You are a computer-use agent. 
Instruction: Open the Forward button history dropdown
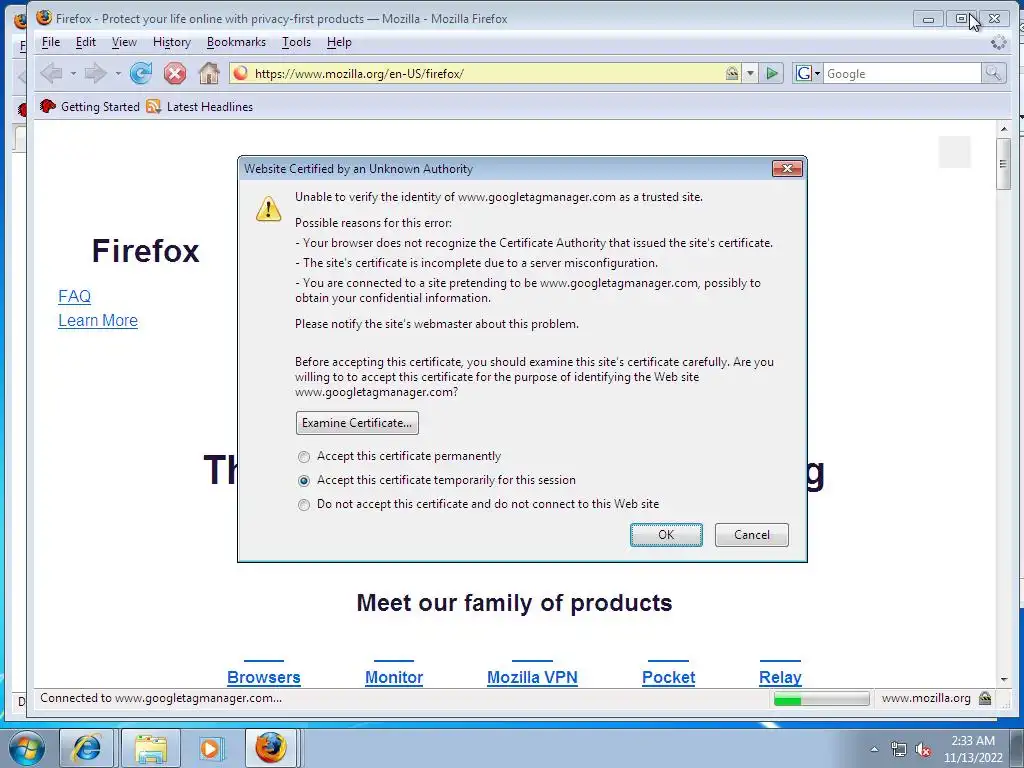coord(118,73)
